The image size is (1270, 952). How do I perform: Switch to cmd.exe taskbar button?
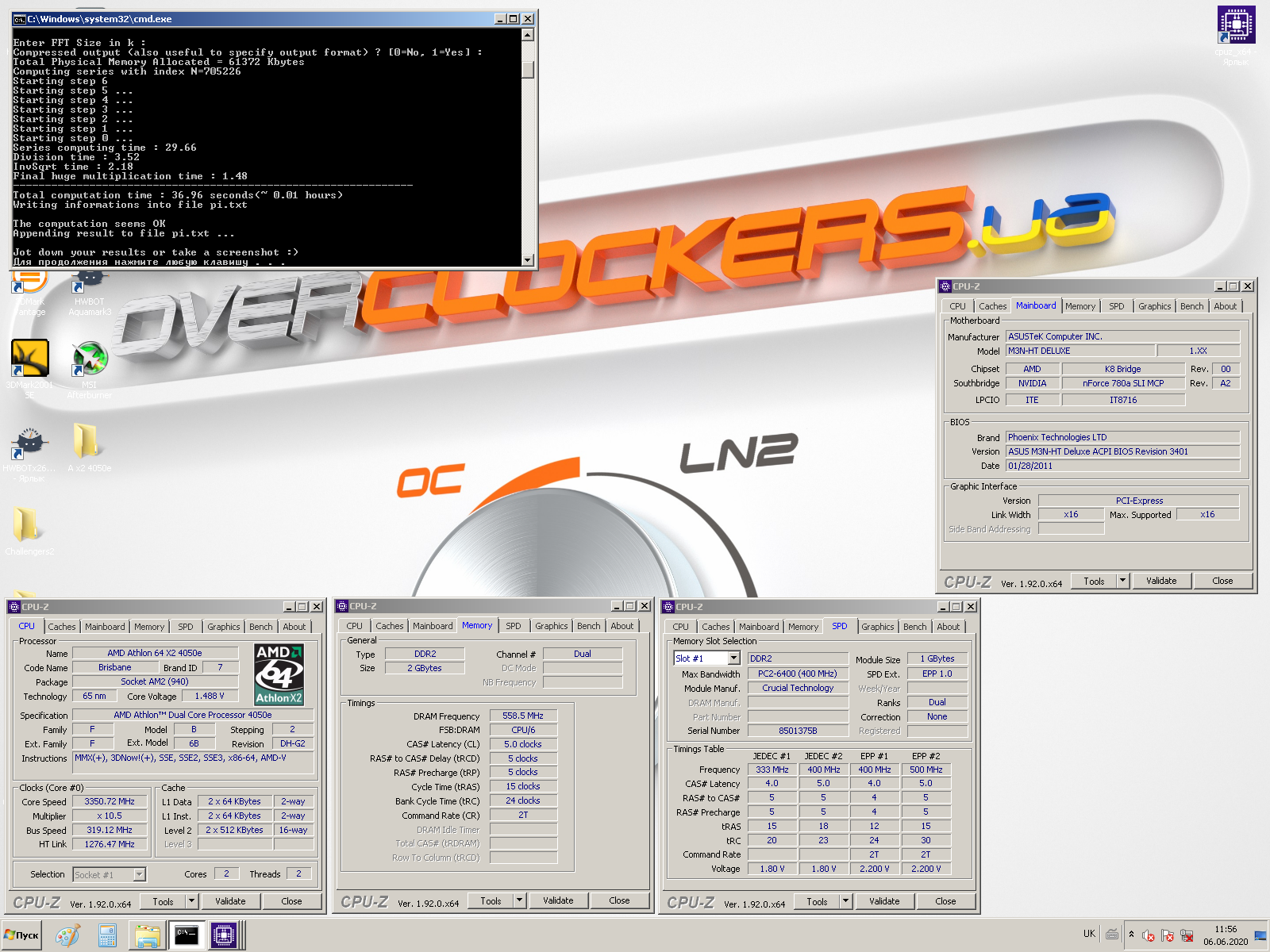(187, 936)
